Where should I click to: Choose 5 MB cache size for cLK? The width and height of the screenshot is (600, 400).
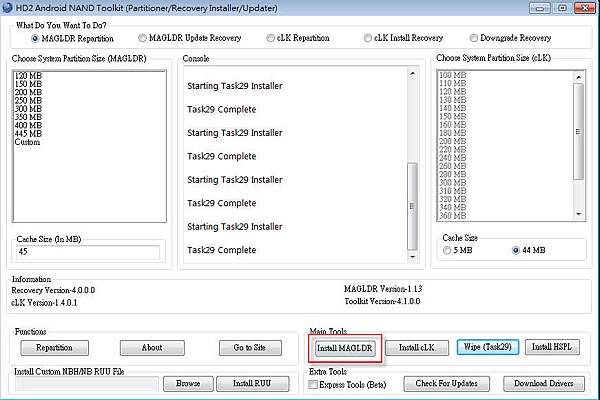click(x=457, y=250)
